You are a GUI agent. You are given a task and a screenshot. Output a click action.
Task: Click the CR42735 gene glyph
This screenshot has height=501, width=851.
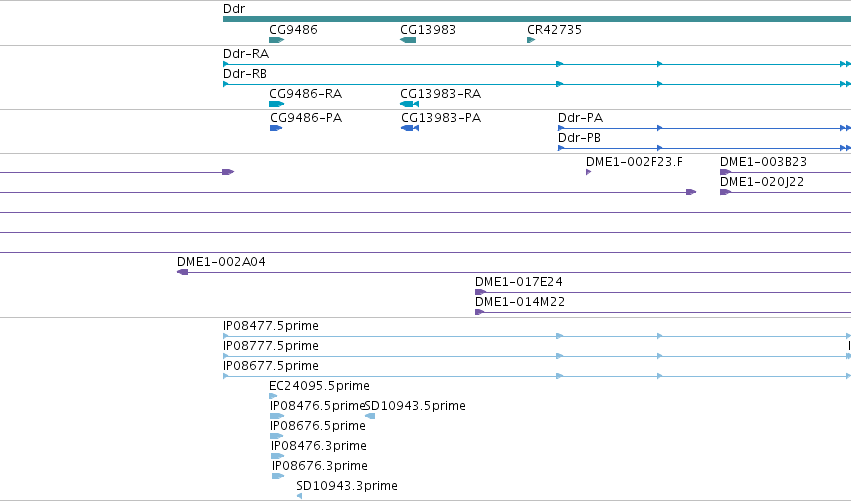point(531,40)
